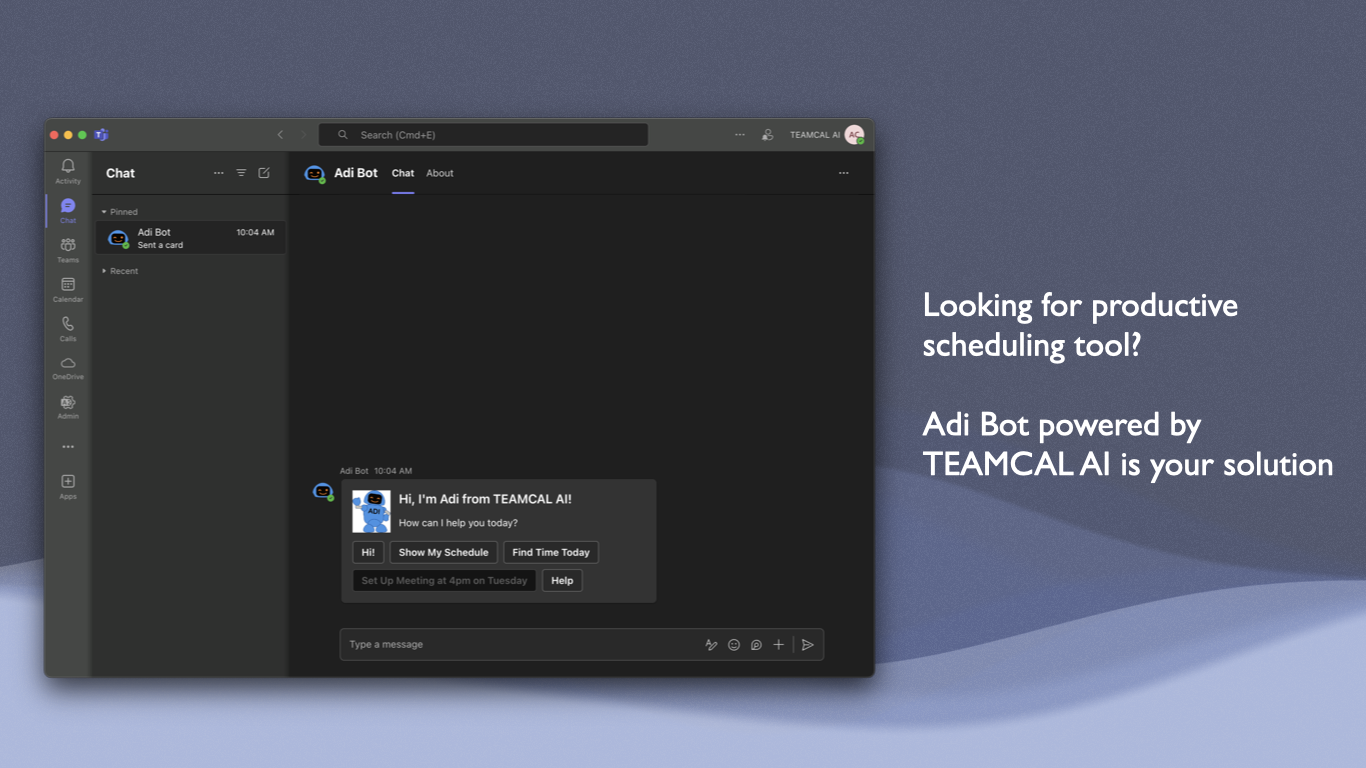Open the emoji picker

coord(734,645)
